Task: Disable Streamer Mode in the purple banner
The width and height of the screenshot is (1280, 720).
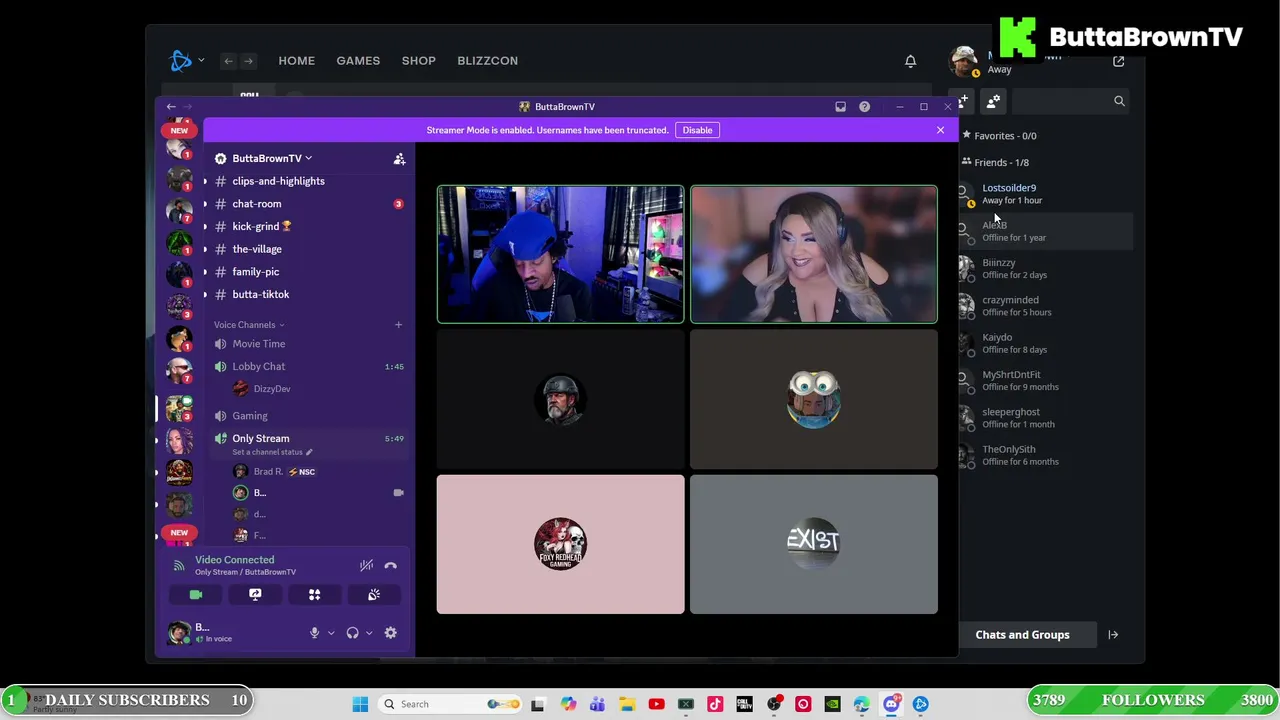Action: coord(697,130)
